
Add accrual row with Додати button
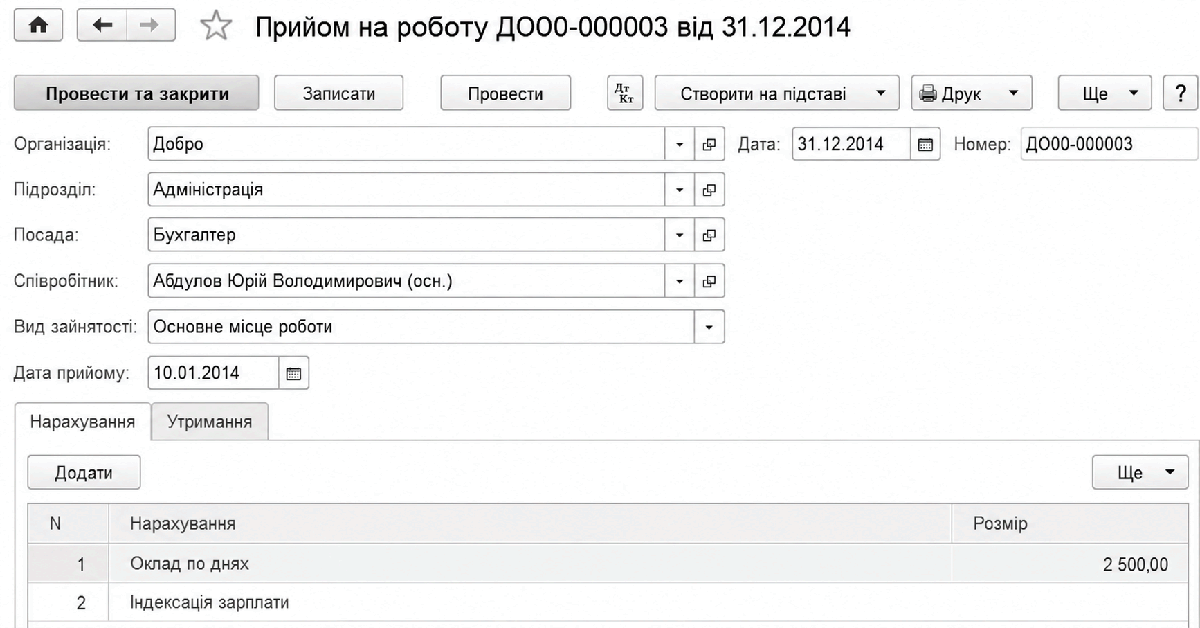point(83,473)
